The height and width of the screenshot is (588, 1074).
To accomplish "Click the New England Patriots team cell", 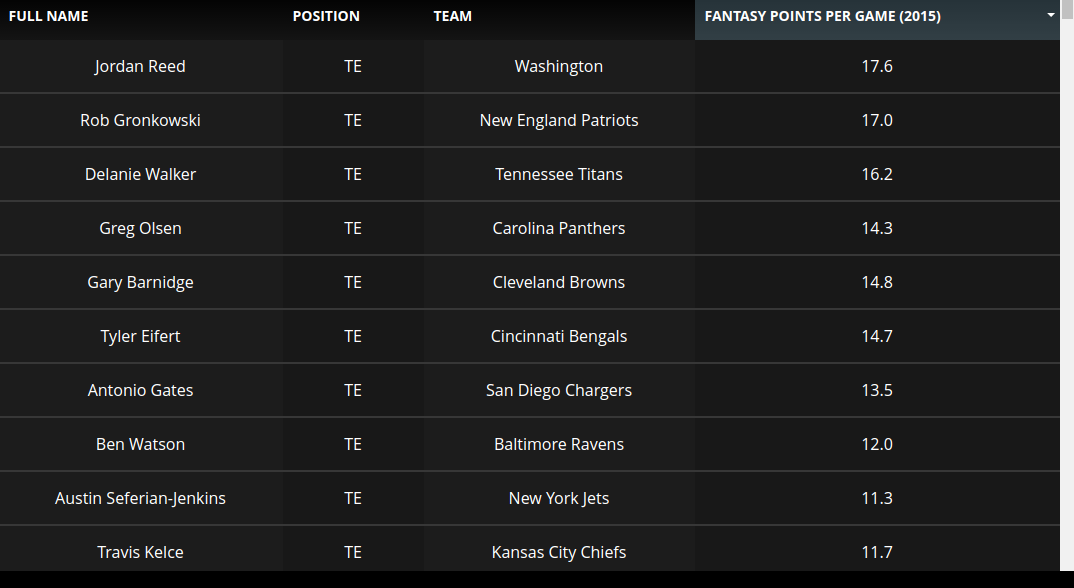I will 559,120.
